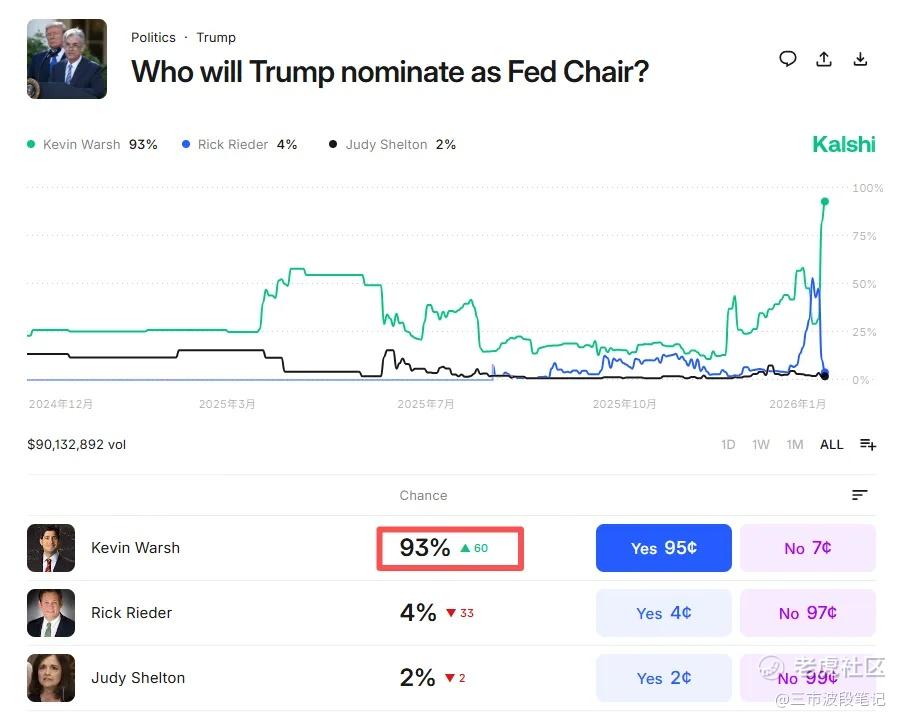Click the download icon
Screen dimensions: 903x720
pos(860,59)
